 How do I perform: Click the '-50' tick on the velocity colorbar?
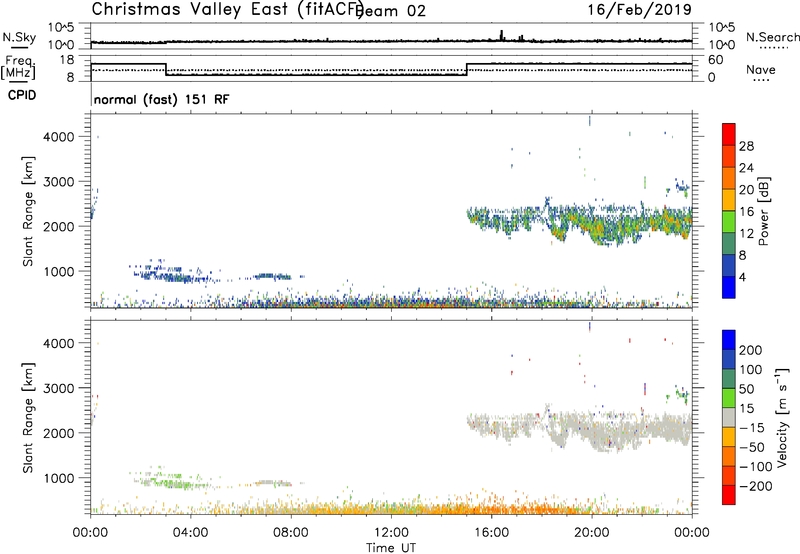(752, 447)
